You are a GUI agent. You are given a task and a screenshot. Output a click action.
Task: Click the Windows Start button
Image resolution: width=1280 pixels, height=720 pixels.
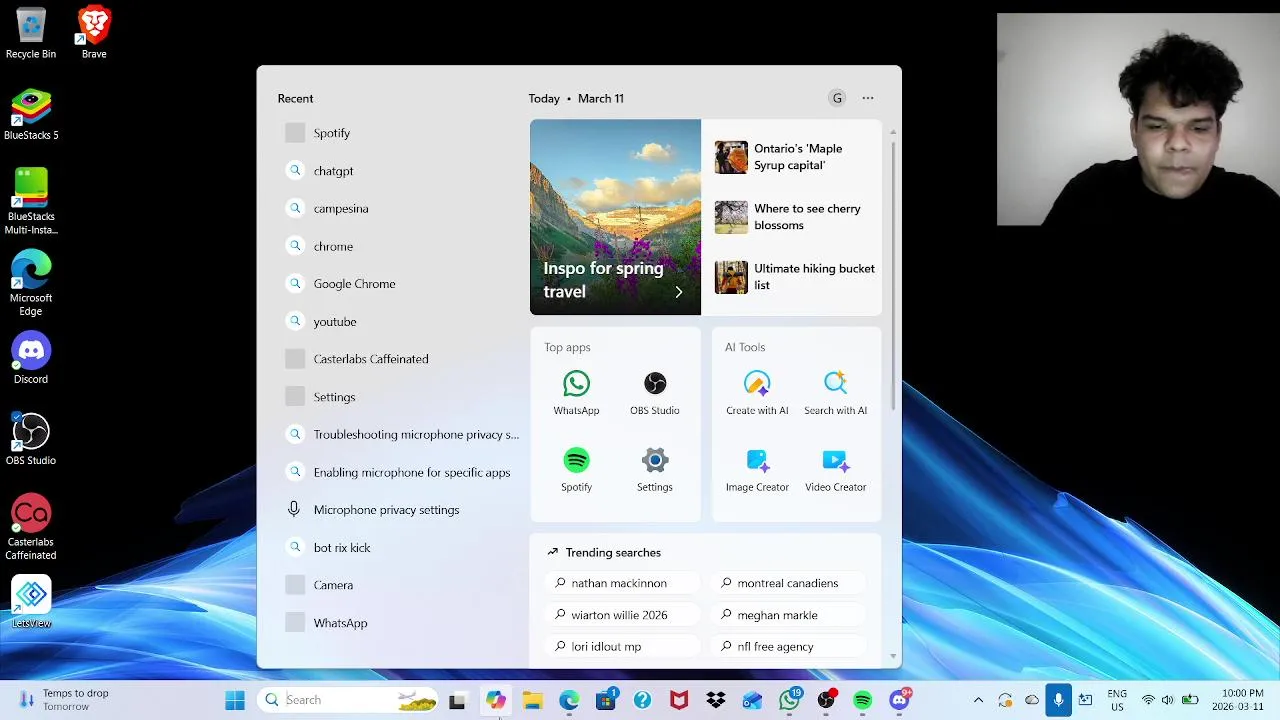tap(235, 700)
